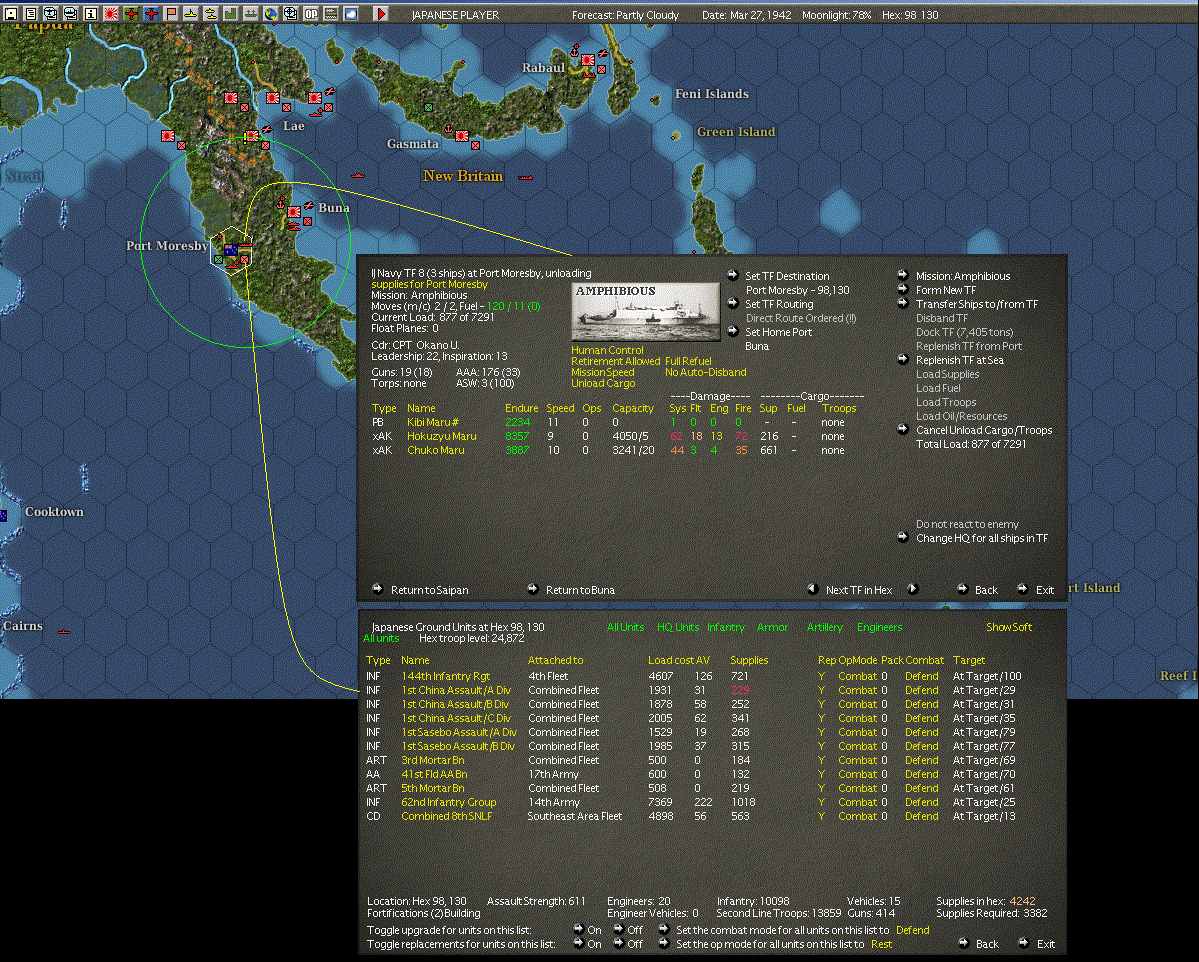Filter ground units by Armor
Image resolution: width=1199 pixels, height=962 pixels.
pos(772,627)
